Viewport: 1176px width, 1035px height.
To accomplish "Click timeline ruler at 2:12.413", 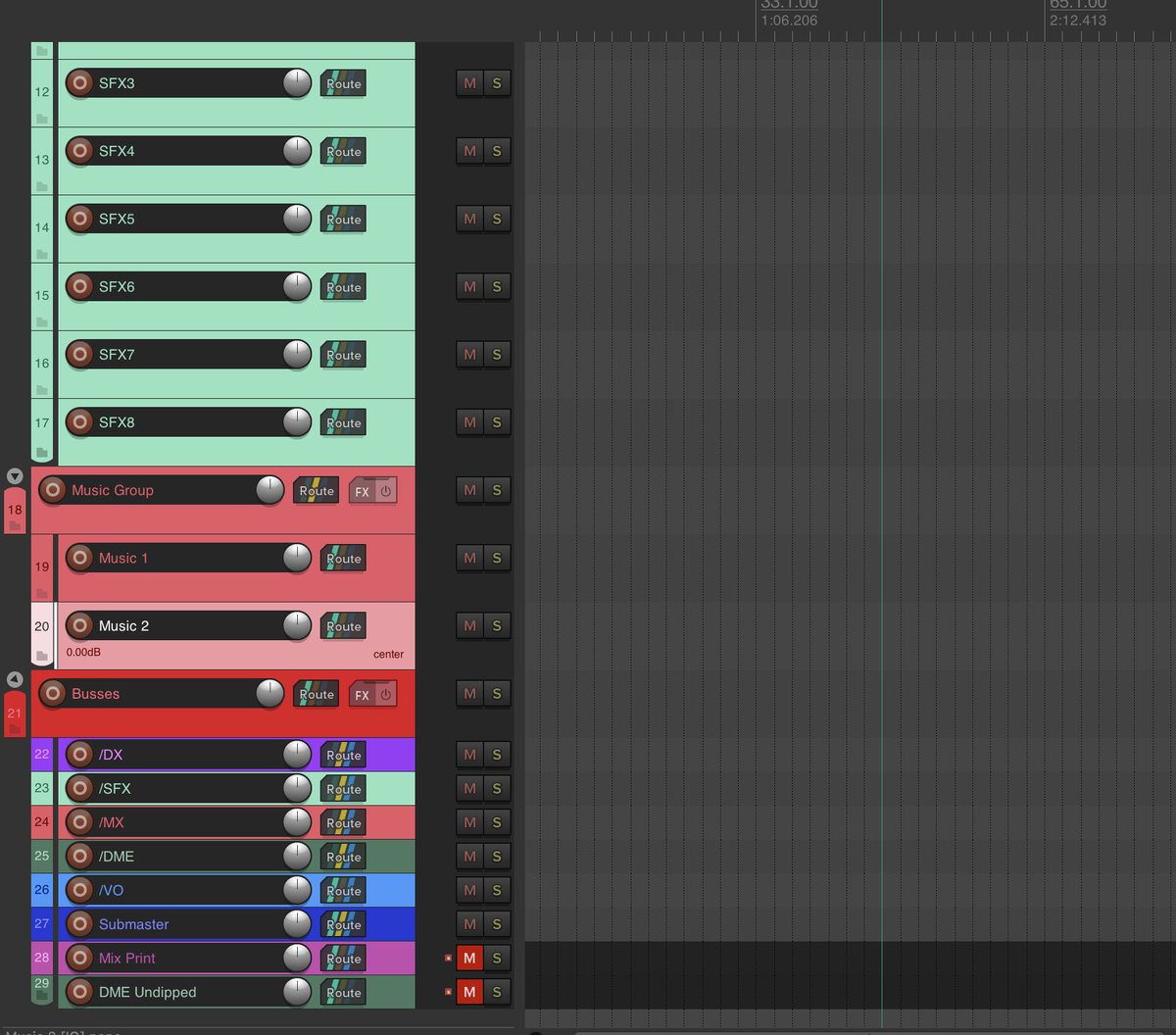I will [1078, 20].
